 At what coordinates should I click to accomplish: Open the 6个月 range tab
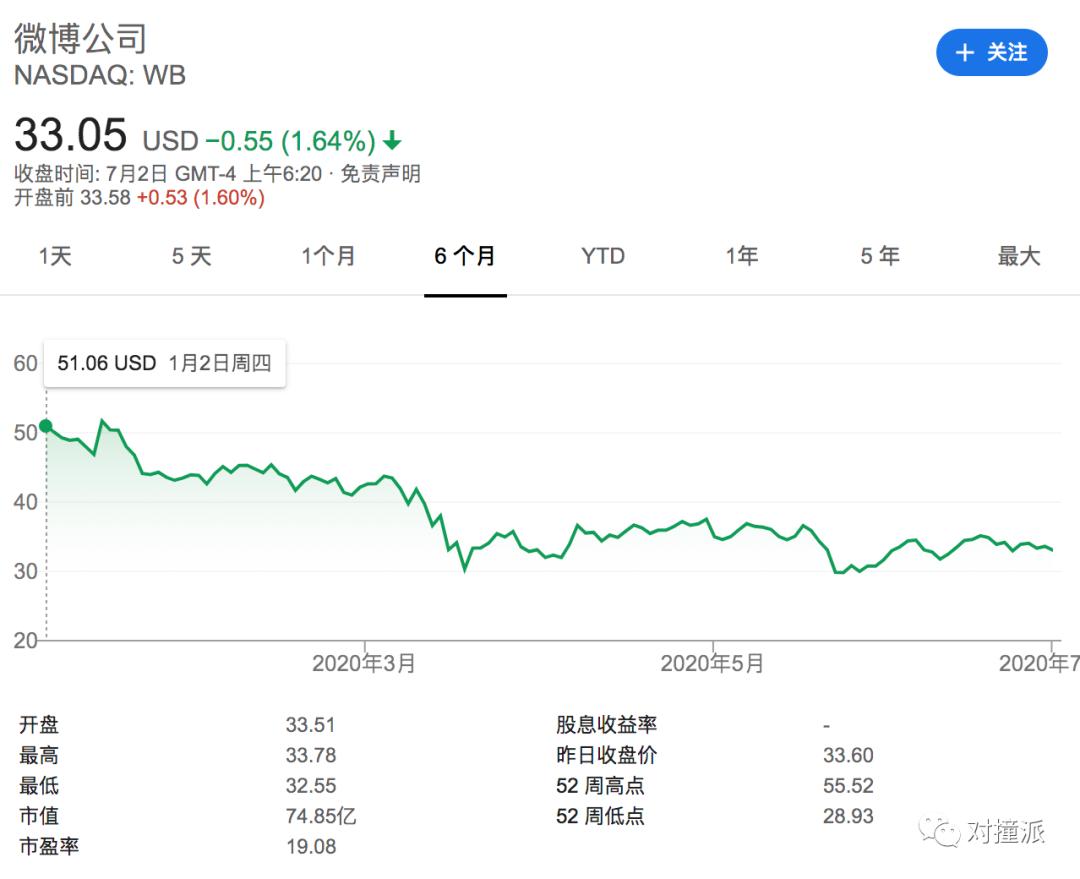(465, 256)
